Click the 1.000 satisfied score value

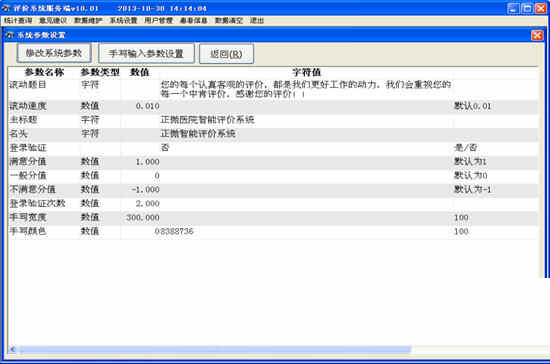pos(147,162)
